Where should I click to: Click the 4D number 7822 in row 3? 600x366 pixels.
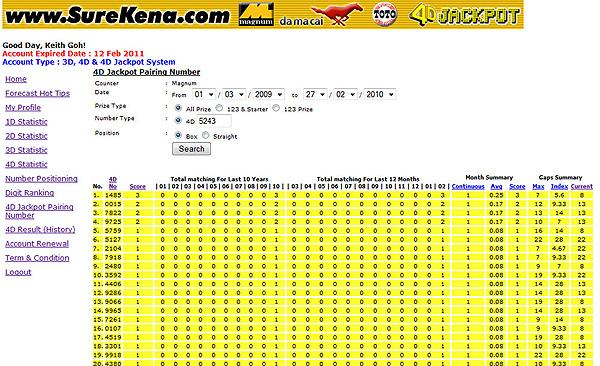[x=113, y=213]
